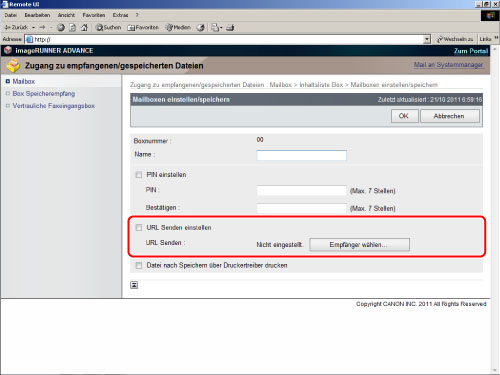Open the Medien toolbar button
This screenshot has height=375, width=500.
tap(178, 28)
